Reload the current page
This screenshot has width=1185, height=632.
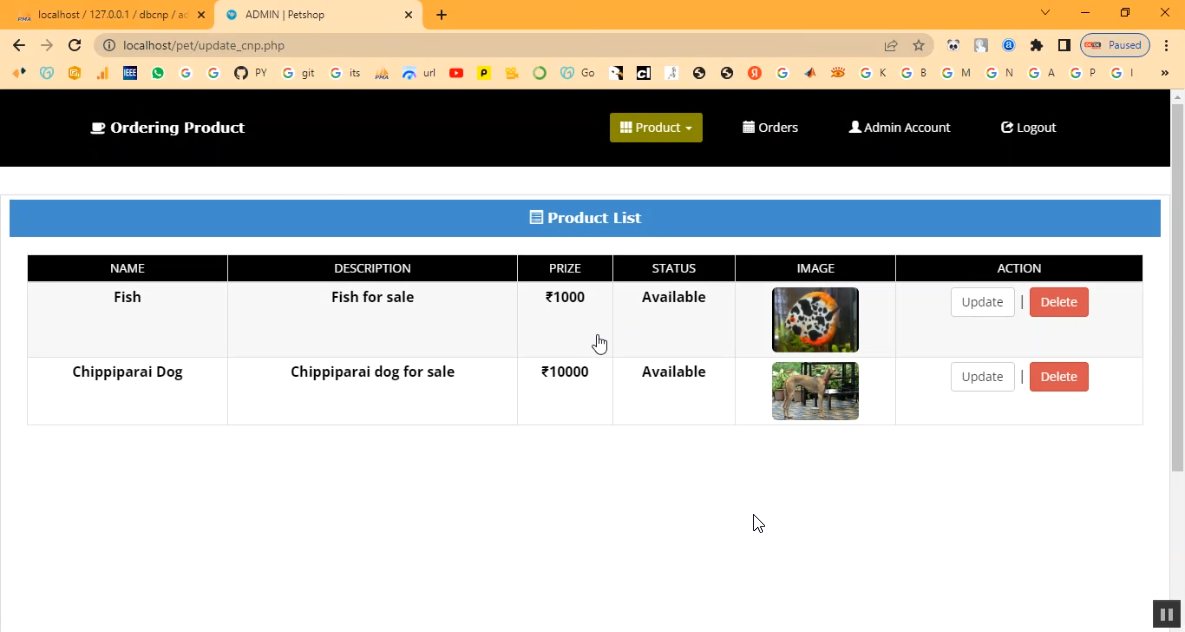click(74, 45)
